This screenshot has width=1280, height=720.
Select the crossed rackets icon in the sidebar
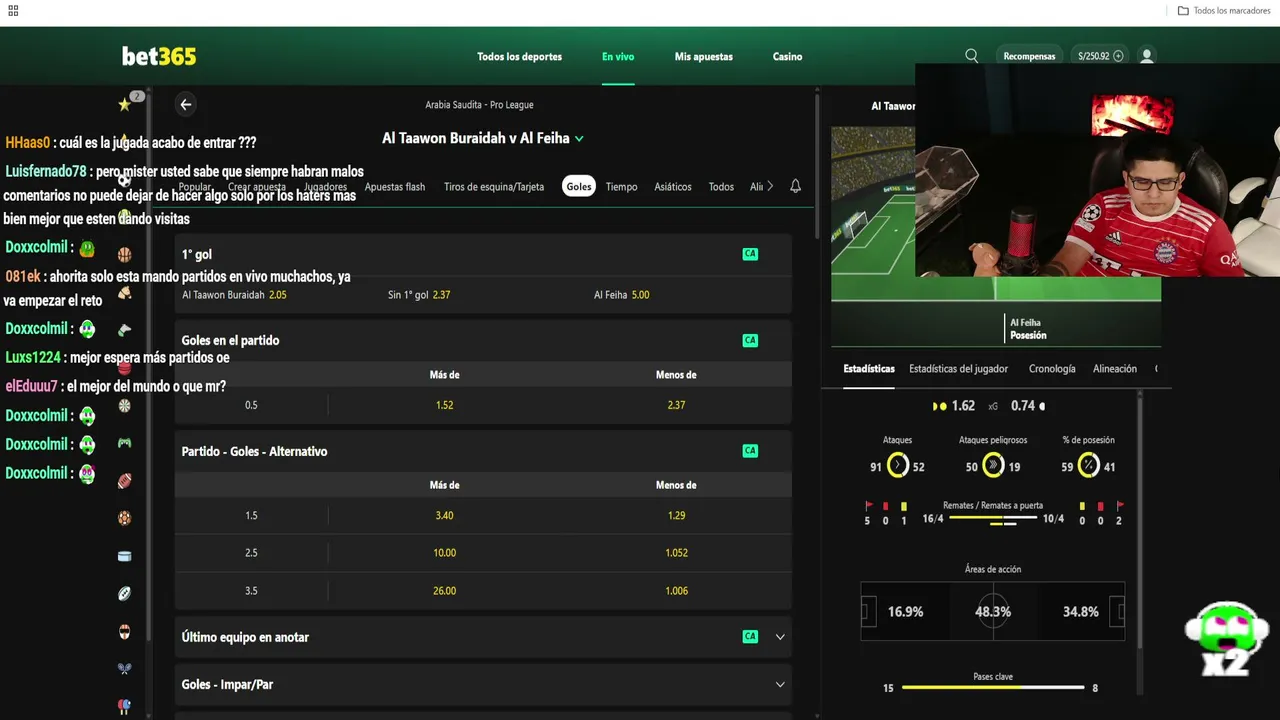124,669
